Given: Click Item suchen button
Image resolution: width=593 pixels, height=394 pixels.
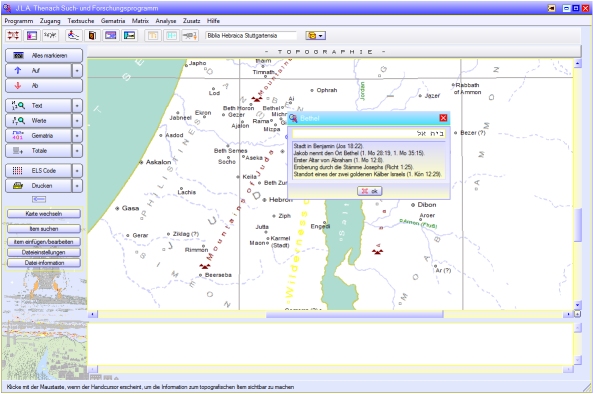Looking at the screenshot, I should [44, 229].
